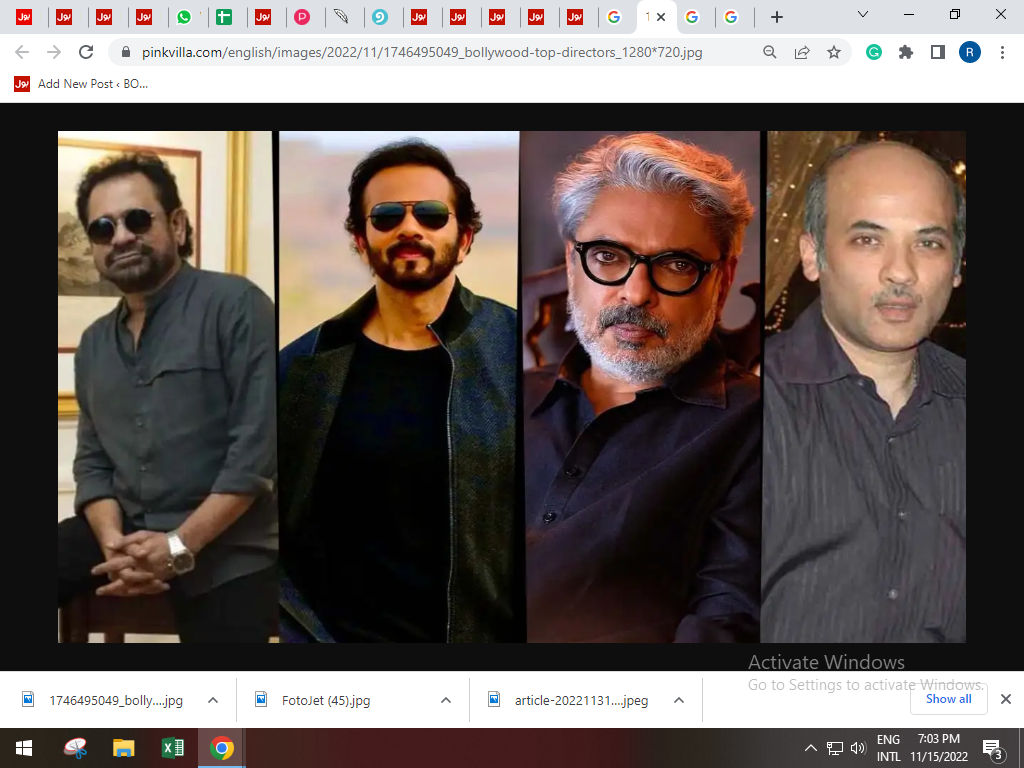The width and height of the screenshot is (1024, 768).
Task: Expand options for 1746495049_bolly download
Action: coord(212,700)
